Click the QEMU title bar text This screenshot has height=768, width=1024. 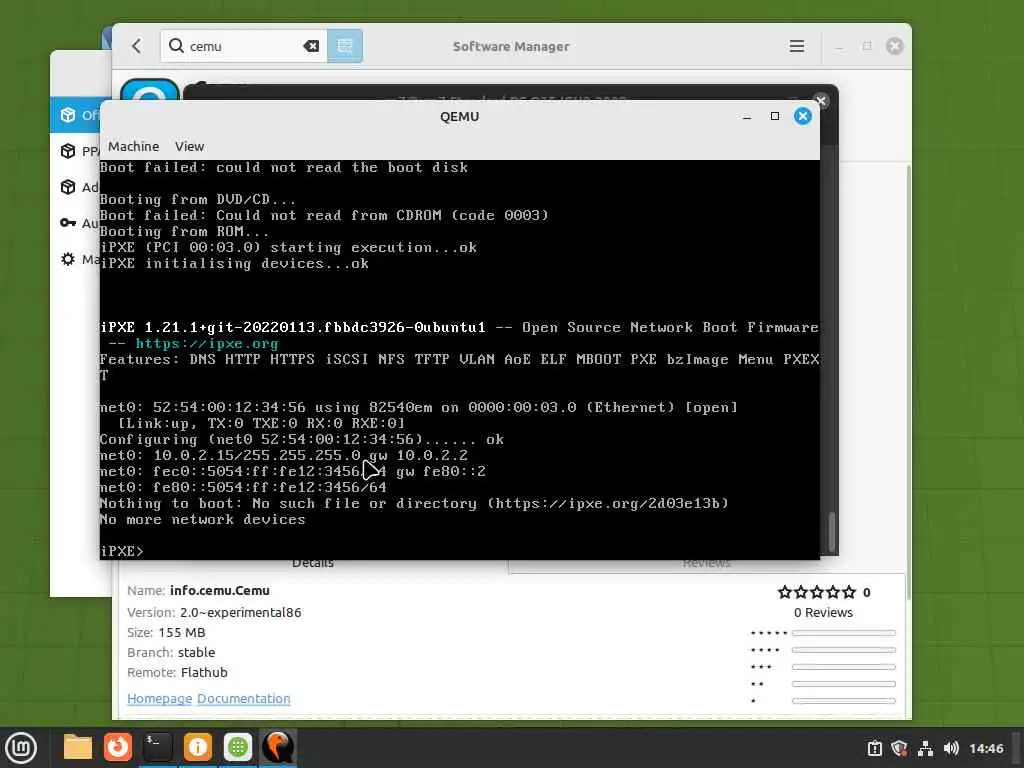(x=459, y=116)
